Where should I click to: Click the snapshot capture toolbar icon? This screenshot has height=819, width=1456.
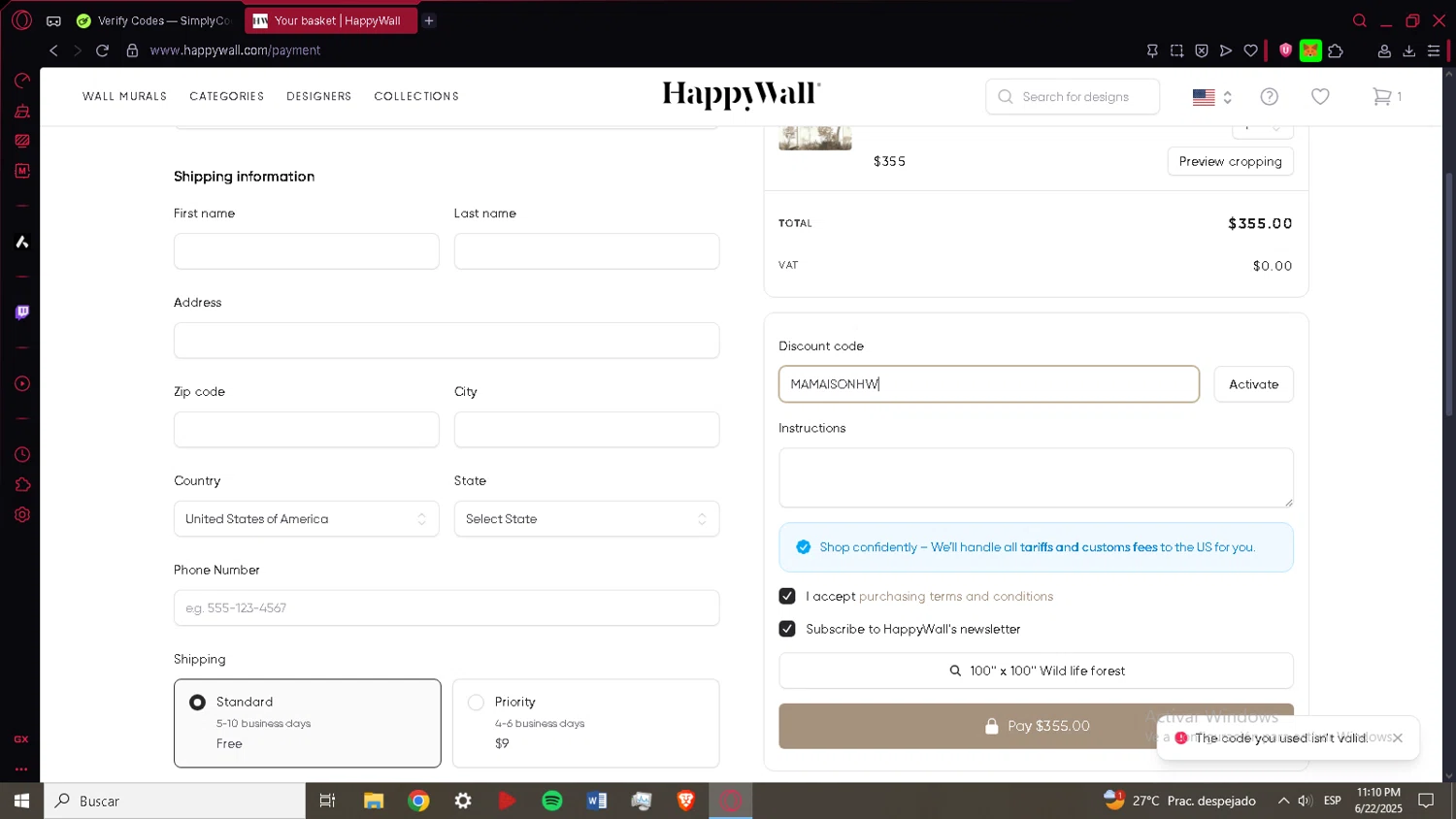[x=1176, y=50]
